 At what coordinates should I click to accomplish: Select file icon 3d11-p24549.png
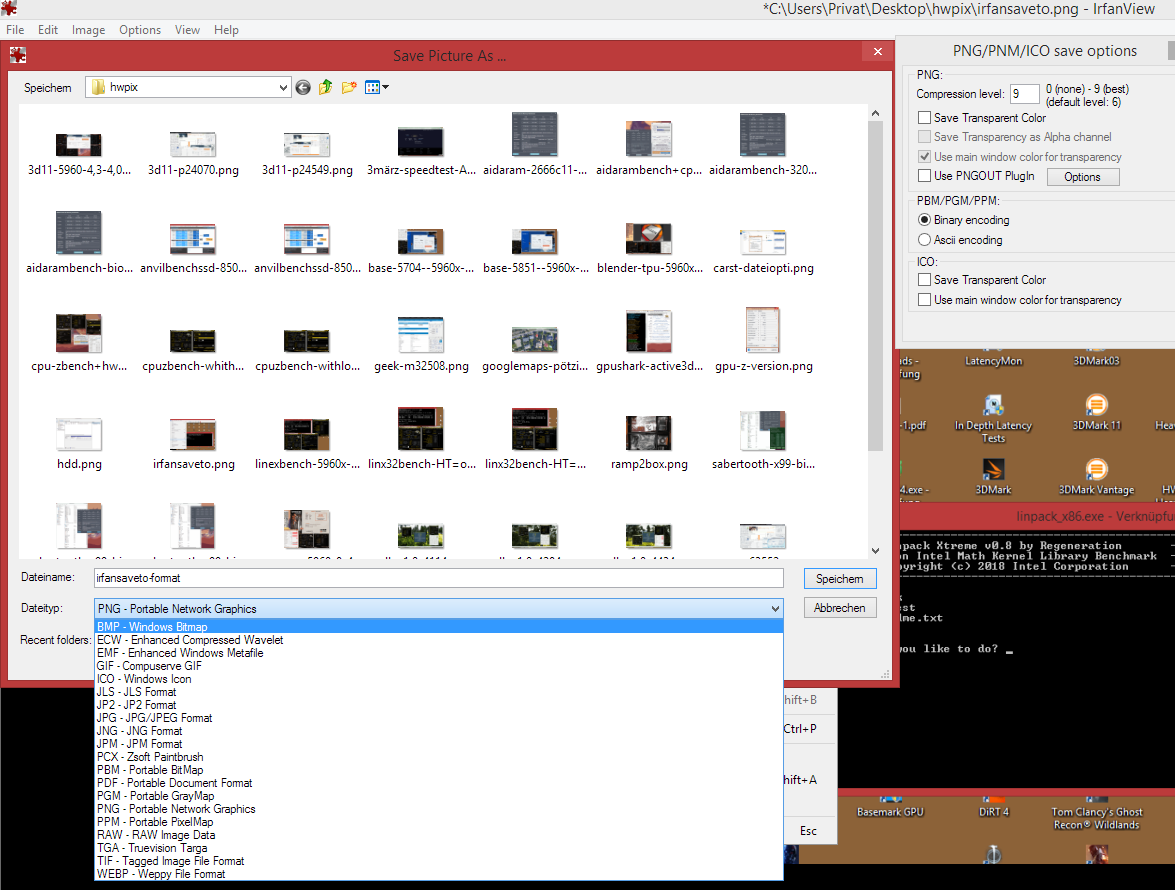point(306,144)
